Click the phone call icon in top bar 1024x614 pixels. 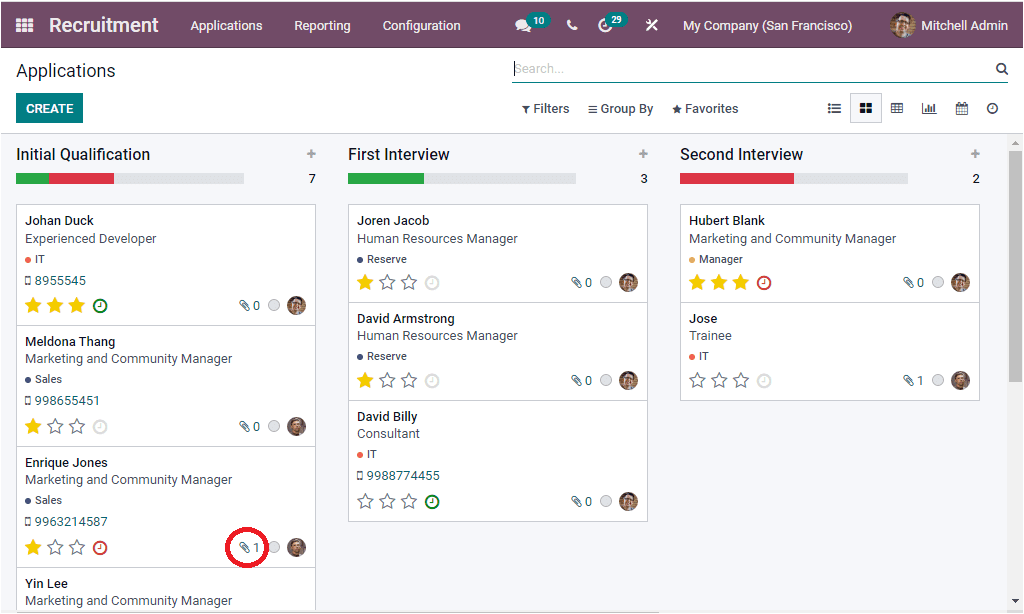pyautogui.click(x=571, y=25)
